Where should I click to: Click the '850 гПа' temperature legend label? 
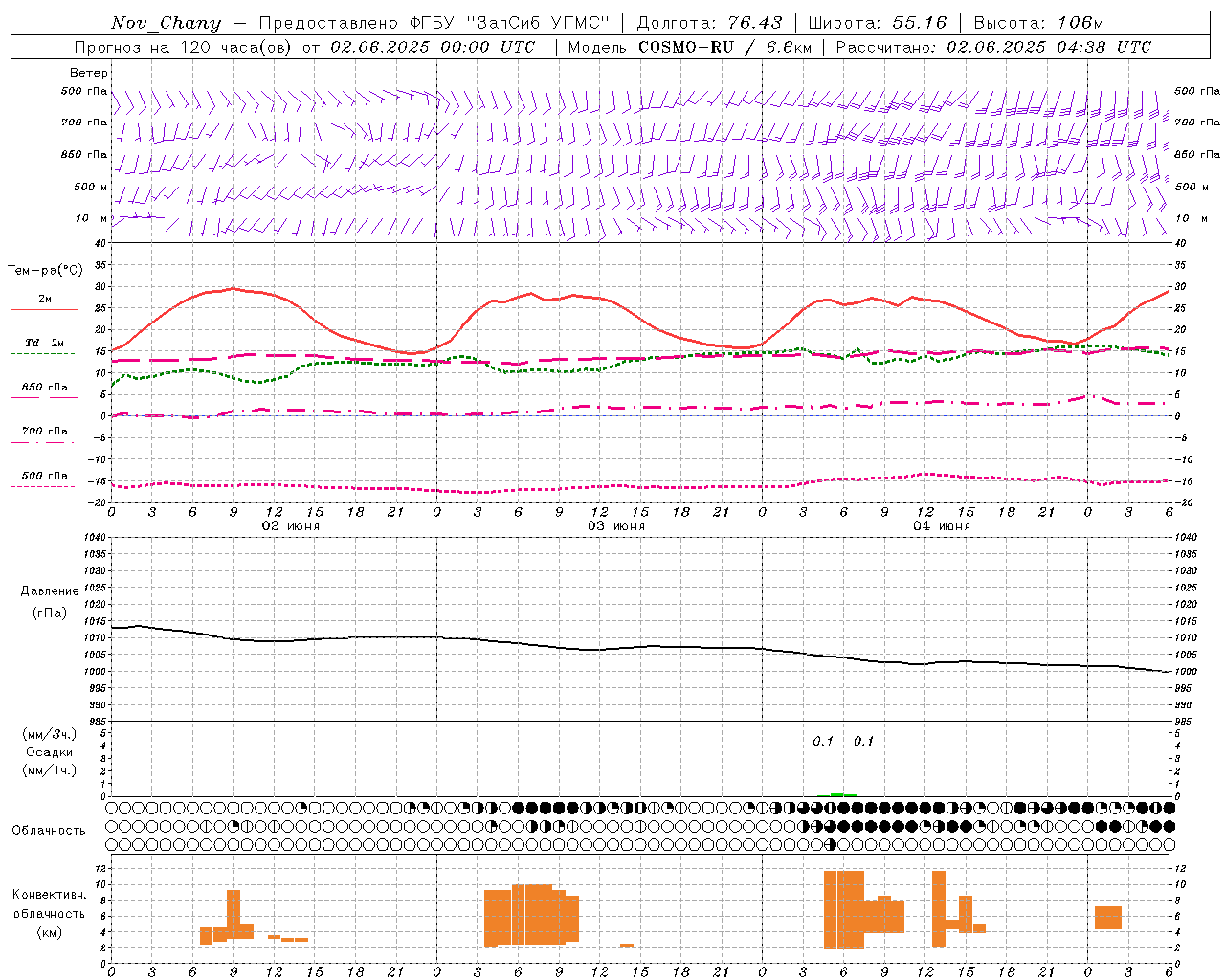pyautogui.click(x=45, y=388)
